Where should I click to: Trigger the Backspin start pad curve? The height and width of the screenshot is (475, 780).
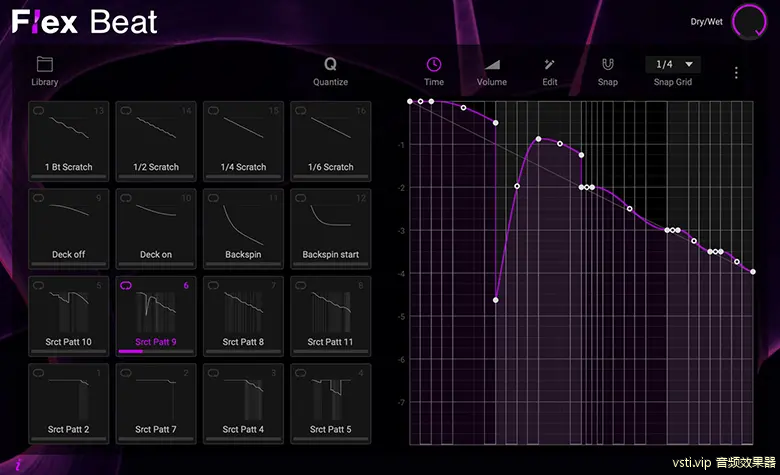tap(330, 215)
